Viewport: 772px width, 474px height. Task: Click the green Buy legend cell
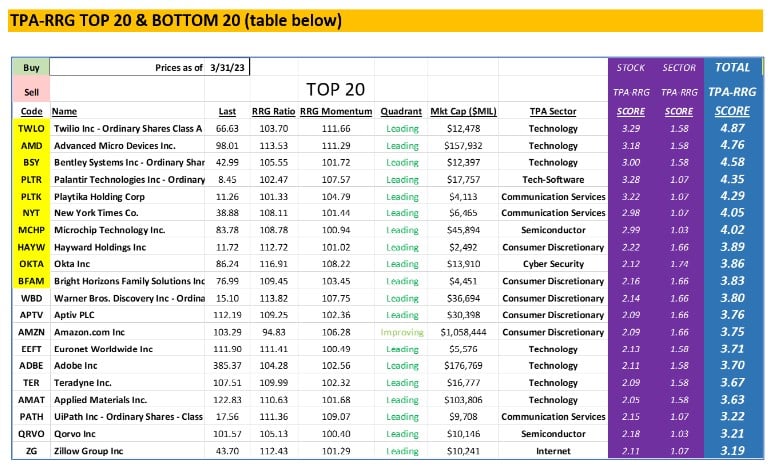pyautogui.click(x=31, y=67)
